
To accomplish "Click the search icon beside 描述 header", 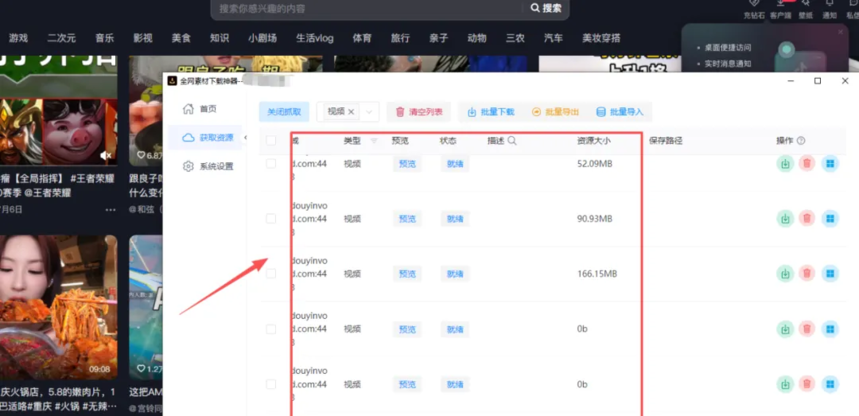I will coord(513,141).
